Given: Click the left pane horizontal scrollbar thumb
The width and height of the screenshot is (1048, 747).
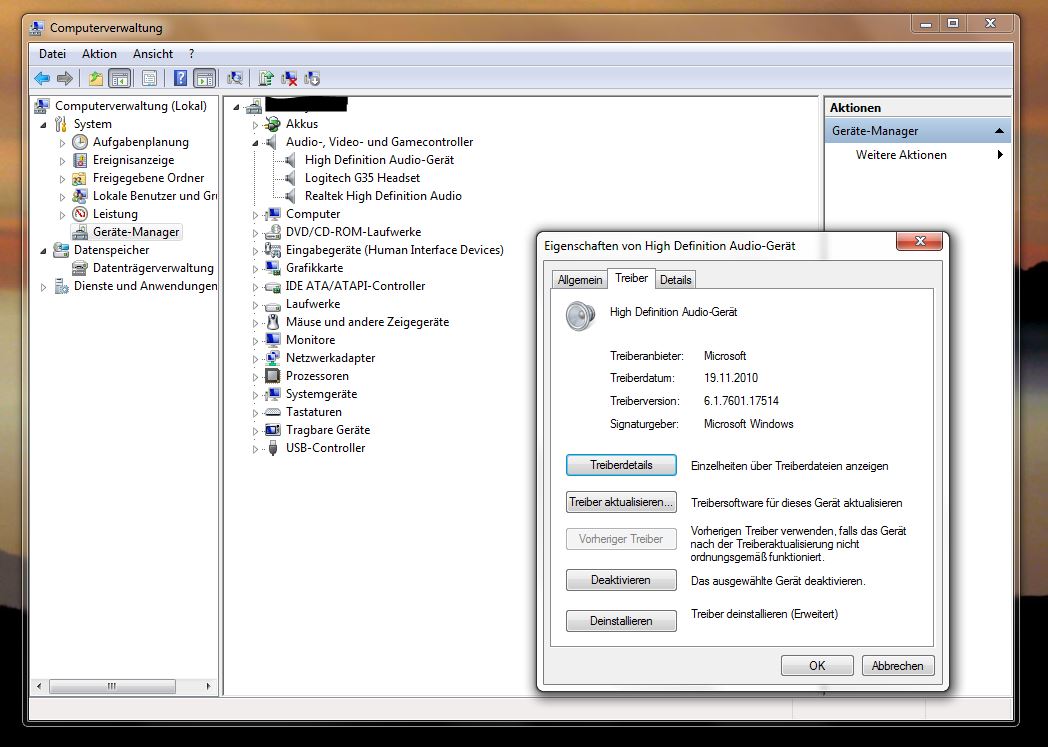Looking at the screenshot, I should coord(112,686).
